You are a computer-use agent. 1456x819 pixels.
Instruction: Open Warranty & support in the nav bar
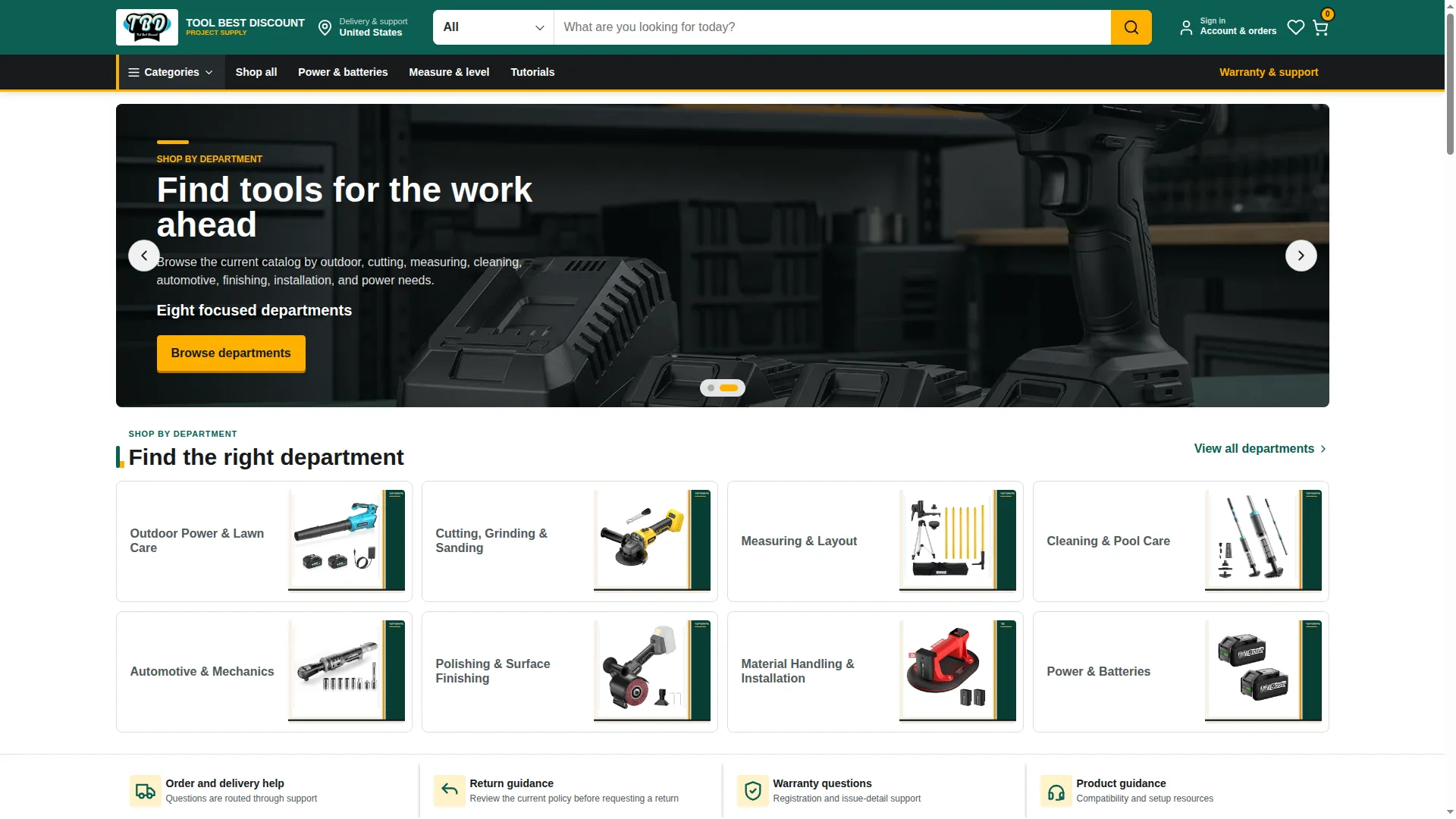click(x=1269, y=72)
